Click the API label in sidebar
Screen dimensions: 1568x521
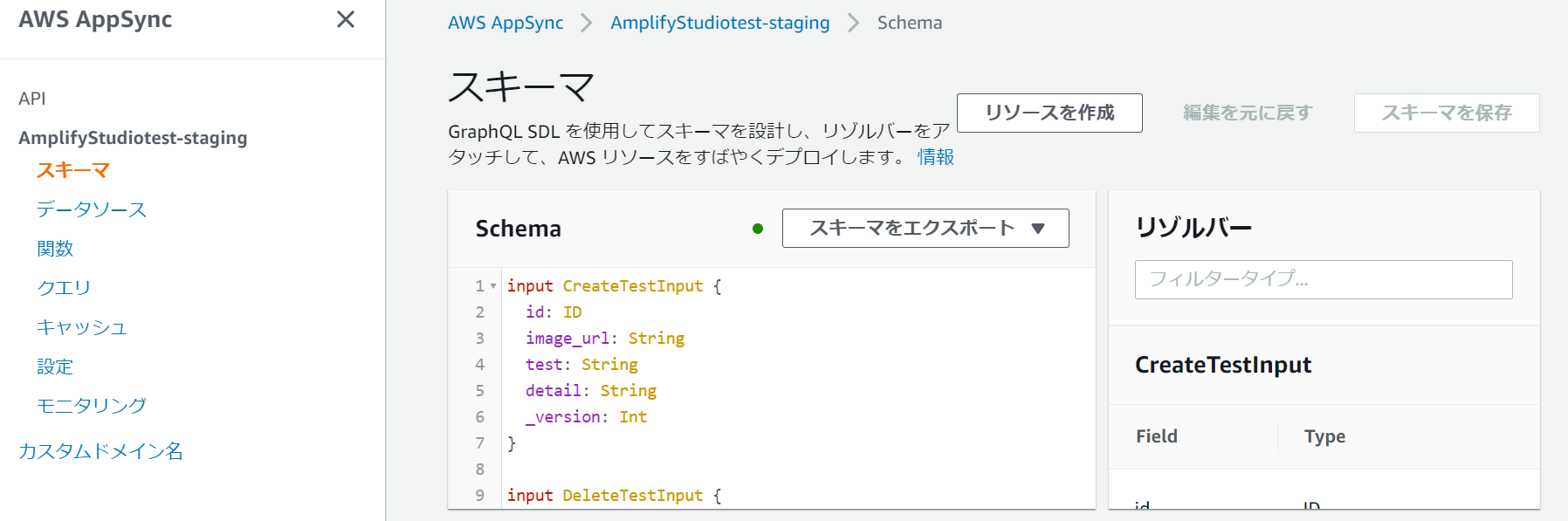[x=32, y=99]
